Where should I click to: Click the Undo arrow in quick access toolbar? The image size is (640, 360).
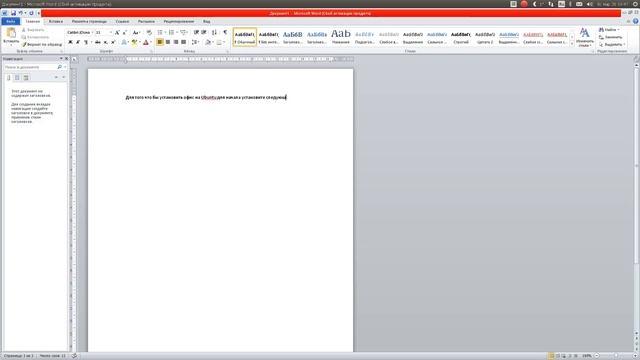point(20,13)
